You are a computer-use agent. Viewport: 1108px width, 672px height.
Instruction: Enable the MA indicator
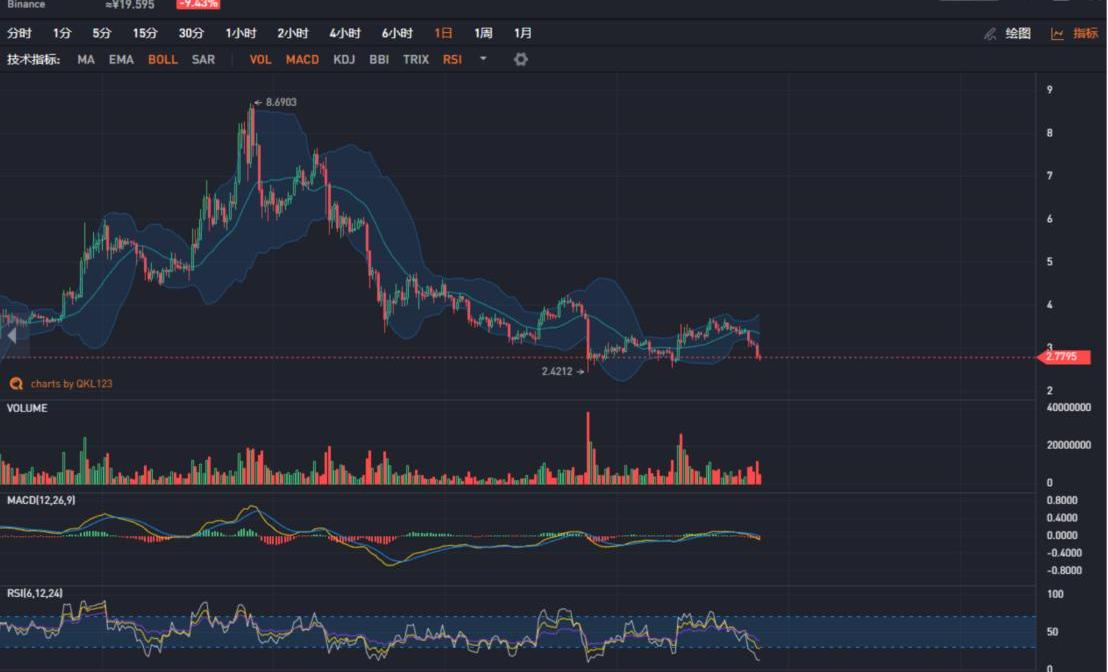click(86, 60)
